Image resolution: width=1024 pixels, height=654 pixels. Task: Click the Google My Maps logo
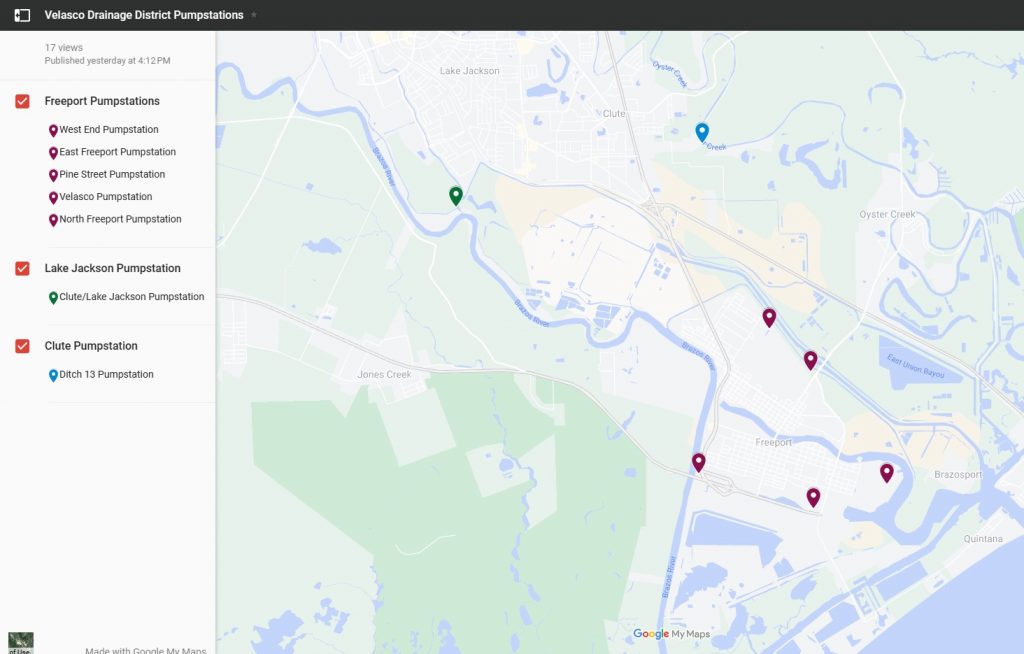click(671, 634)
